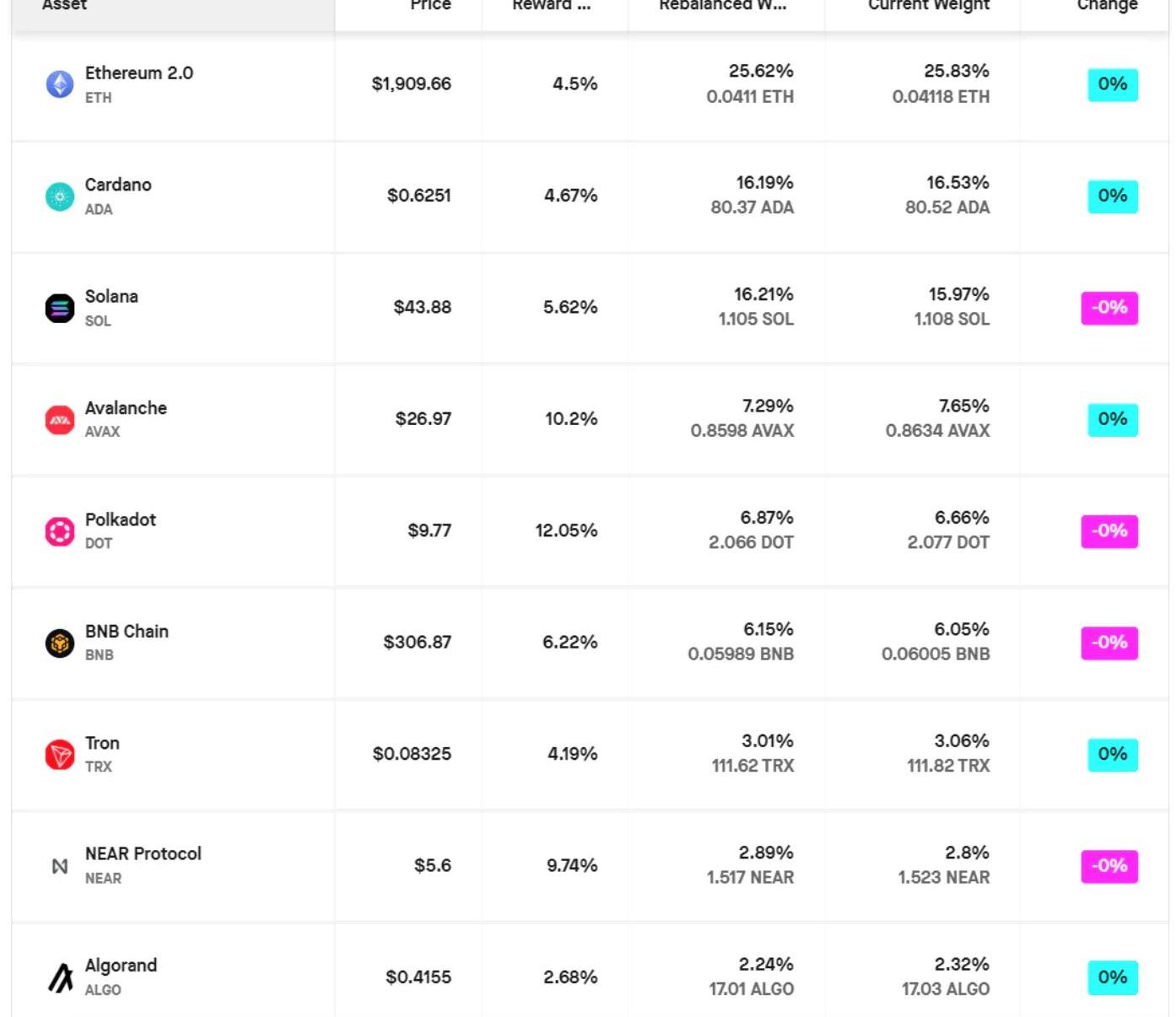Click Avalanche's 10.2% reward rate
This screenshot has height=1017, width=1176.
[570, 419]
